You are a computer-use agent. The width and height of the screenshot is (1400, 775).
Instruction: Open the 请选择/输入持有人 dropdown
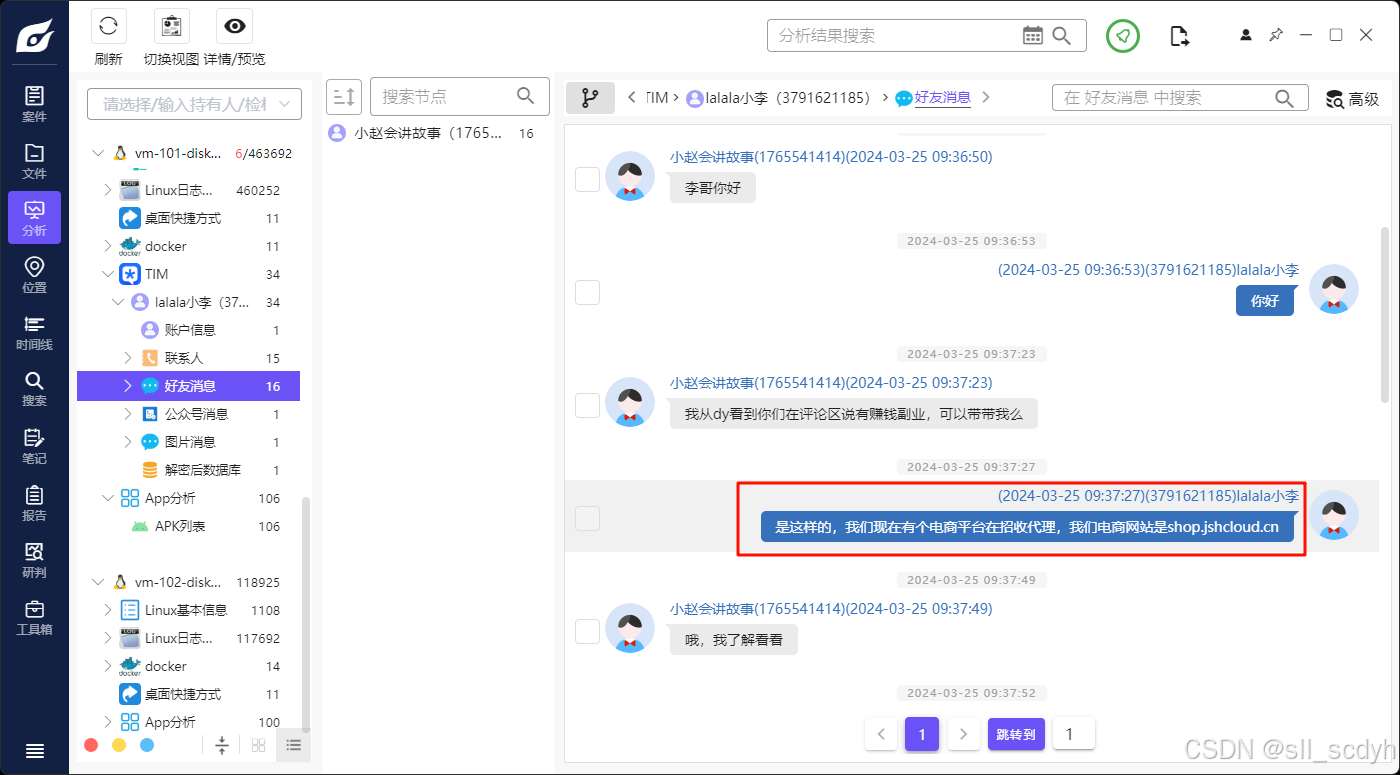click(x=194, y=104)
